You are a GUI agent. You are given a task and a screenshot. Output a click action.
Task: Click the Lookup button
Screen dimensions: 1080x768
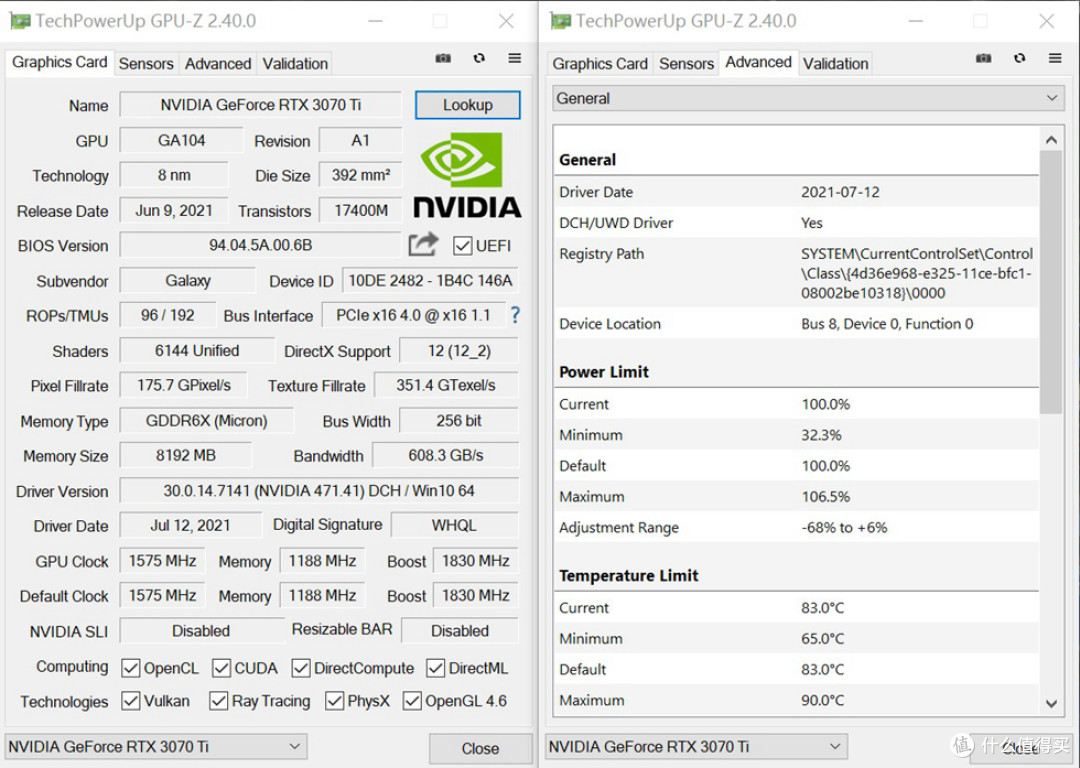(467, 104)
